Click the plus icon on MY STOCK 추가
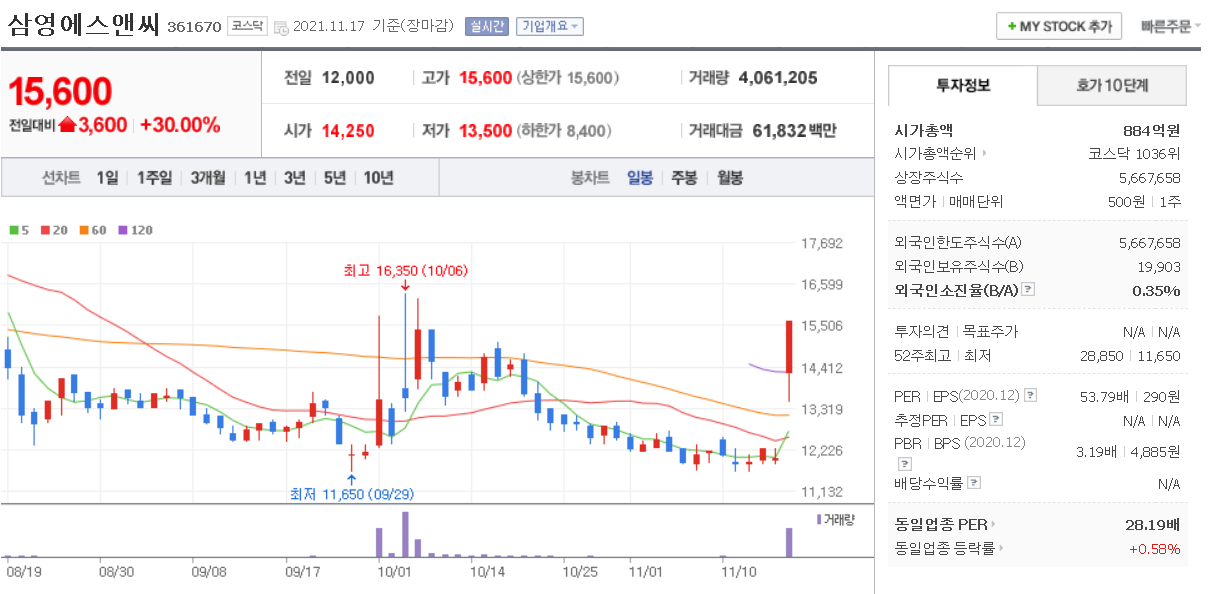The image size is (1213, 594). pyautogui.click(x=1012, y=27)
